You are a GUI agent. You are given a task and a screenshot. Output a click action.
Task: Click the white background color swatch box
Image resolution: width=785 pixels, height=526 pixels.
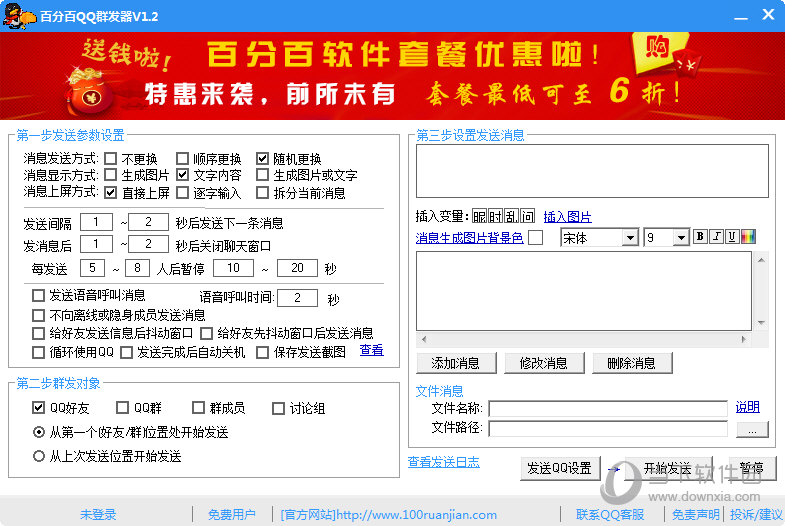pos(535,237)
